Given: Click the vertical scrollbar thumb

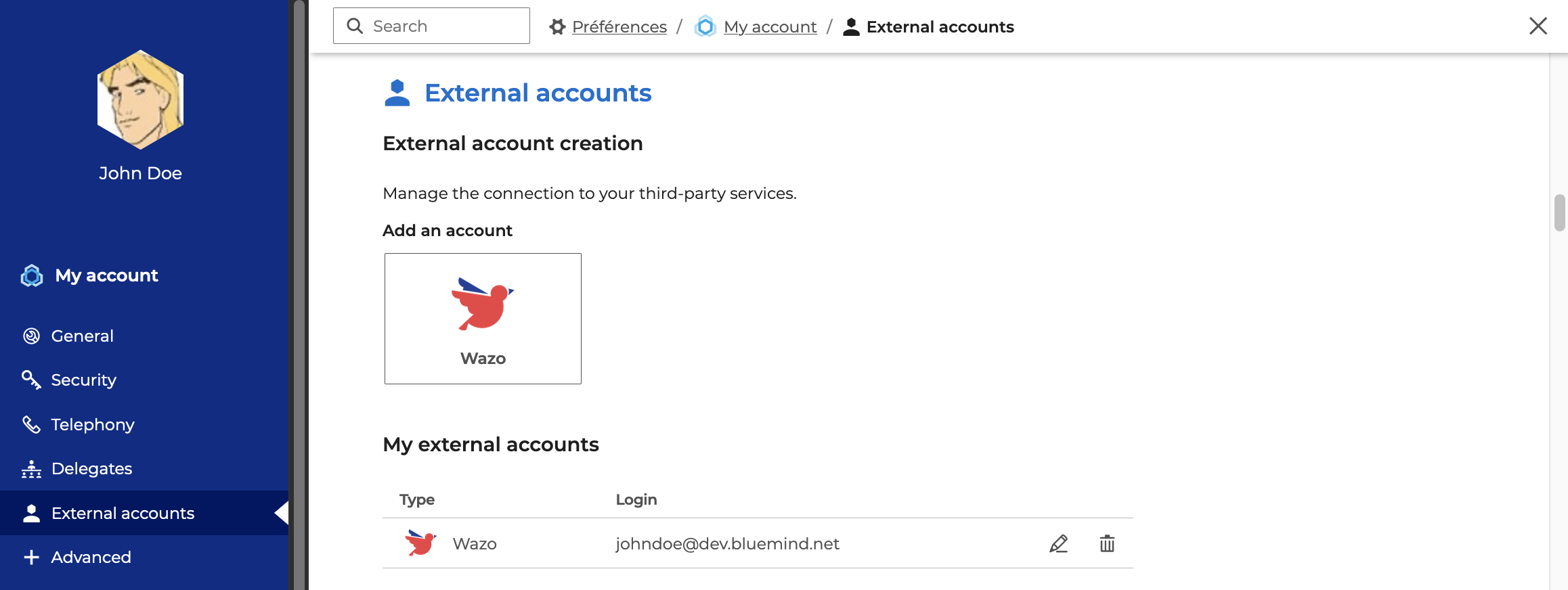Looking at the screenshot, I should pos(1560,212).
